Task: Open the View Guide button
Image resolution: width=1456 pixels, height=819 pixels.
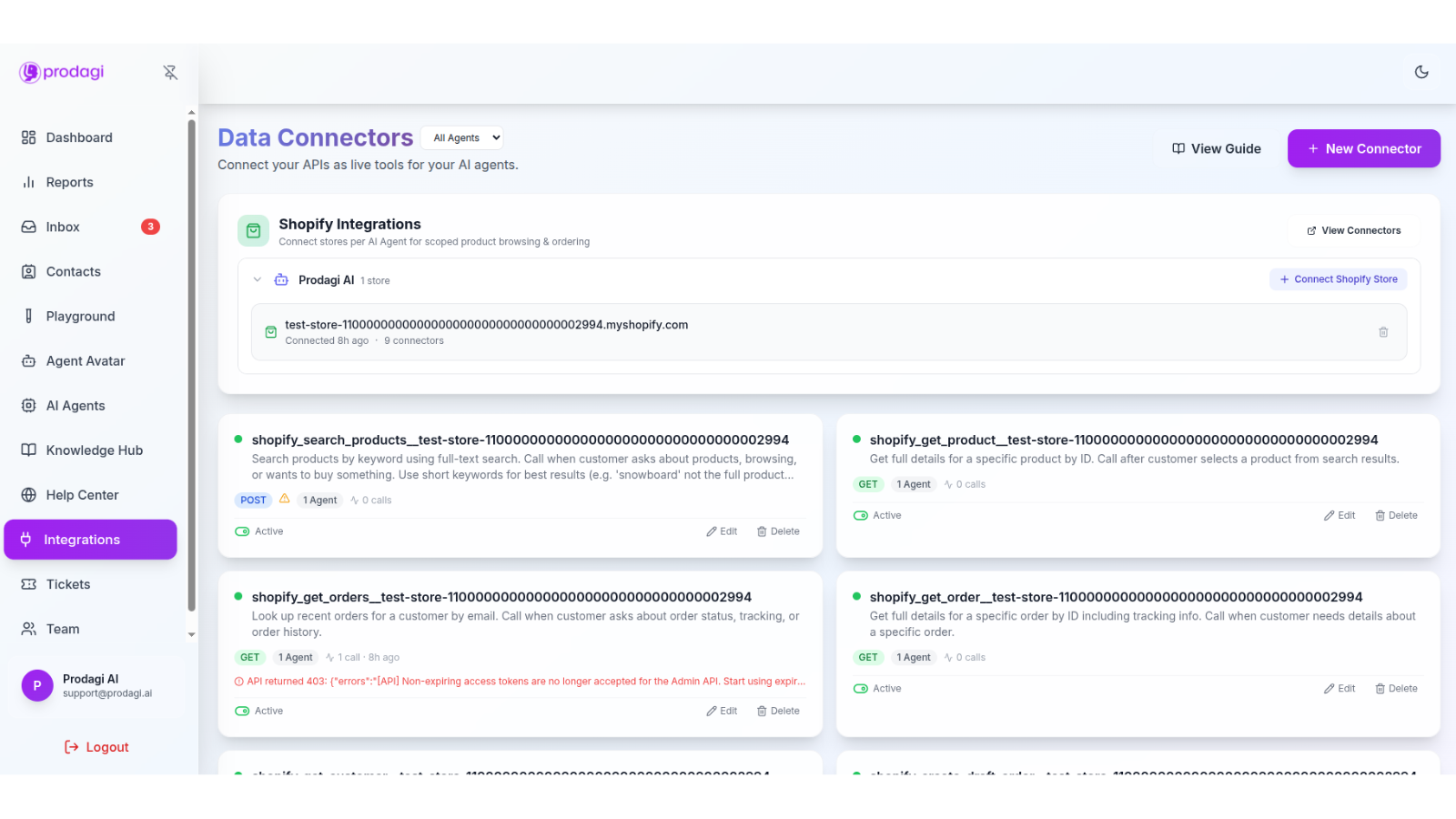Action: (1216, 148)
